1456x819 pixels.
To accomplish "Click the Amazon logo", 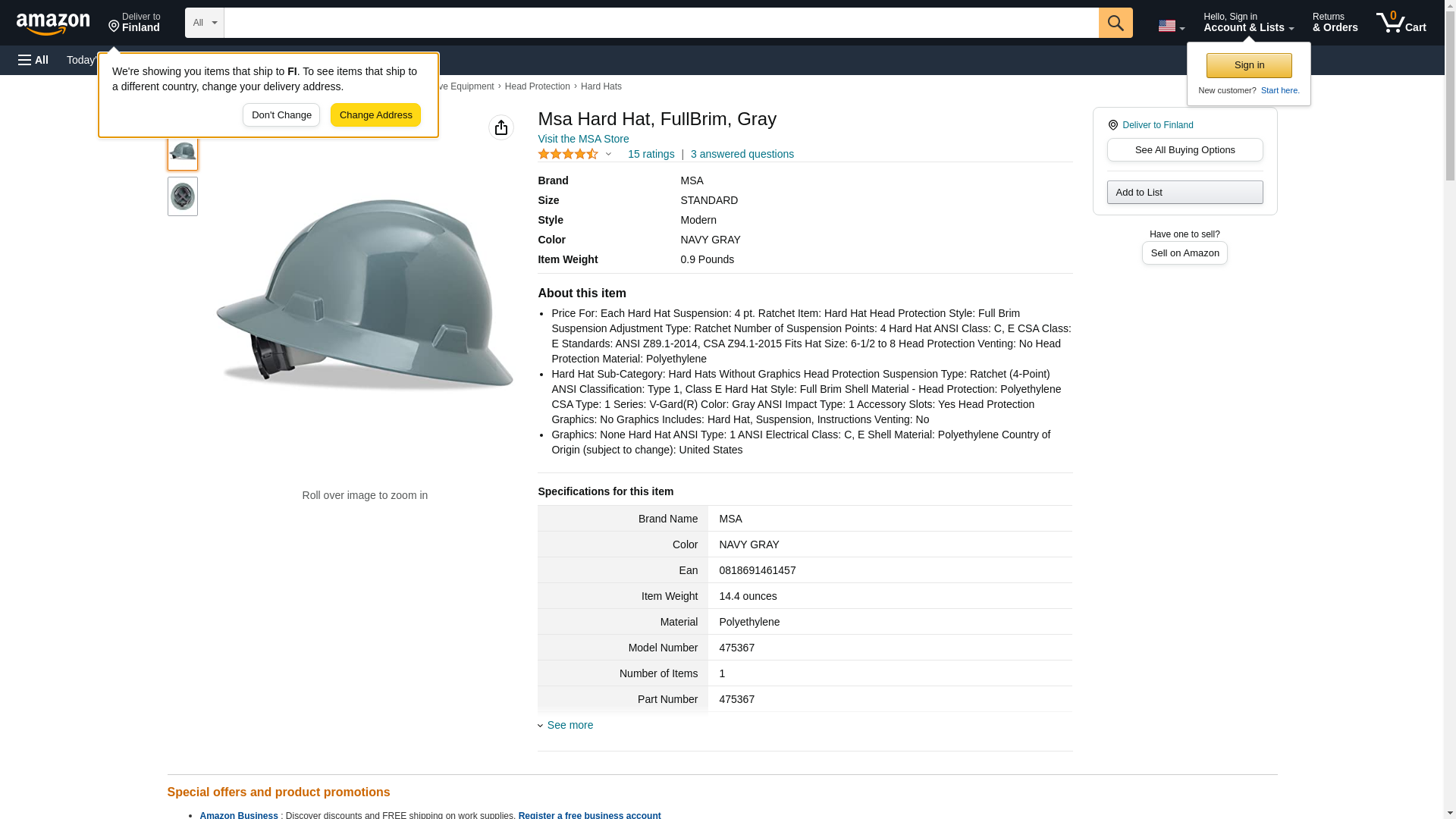I will (x=53, y=23).
